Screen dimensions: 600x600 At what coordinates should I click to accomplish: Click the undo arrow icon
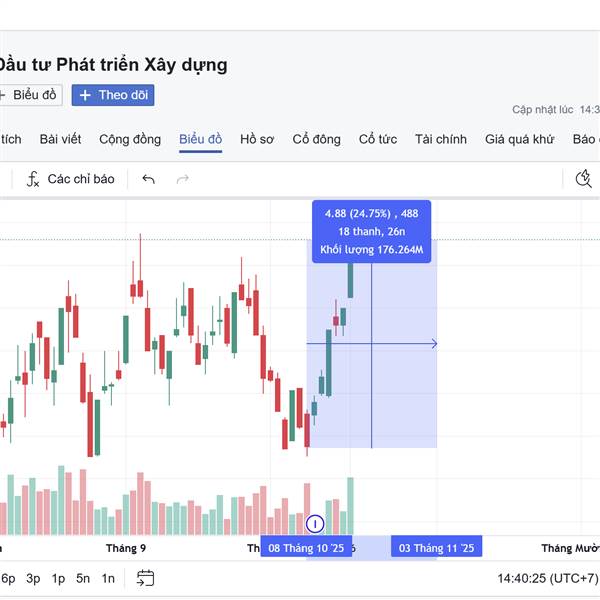(149, 179)
